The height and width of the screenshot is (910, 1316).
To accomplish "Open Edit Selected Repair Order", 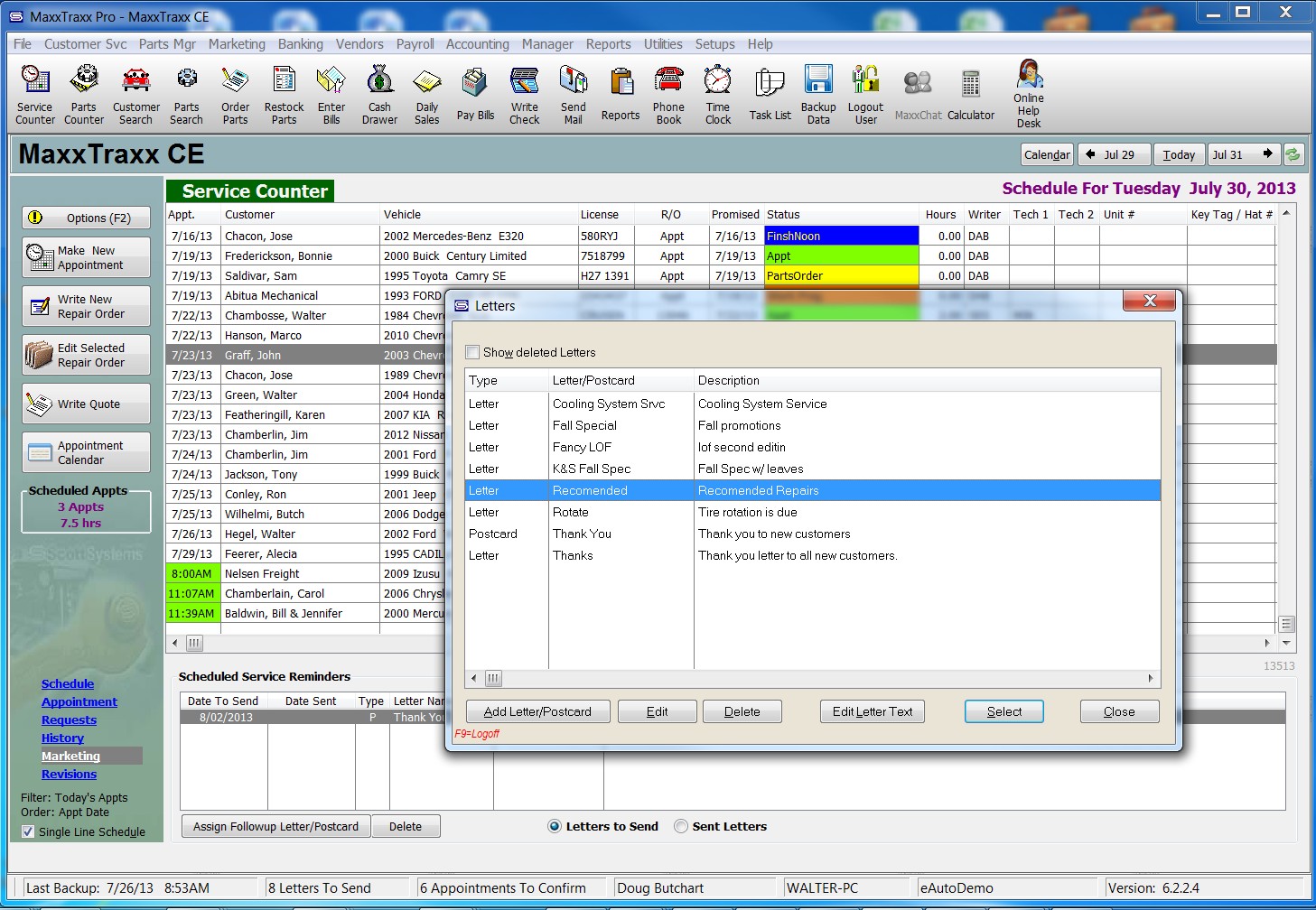I will click(87, 355).
